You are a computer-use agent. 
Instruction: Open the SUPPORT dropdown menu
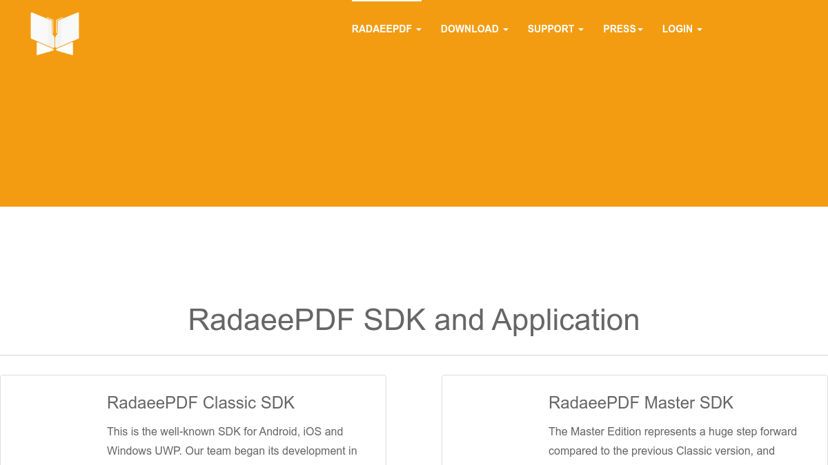click(556, 29)
